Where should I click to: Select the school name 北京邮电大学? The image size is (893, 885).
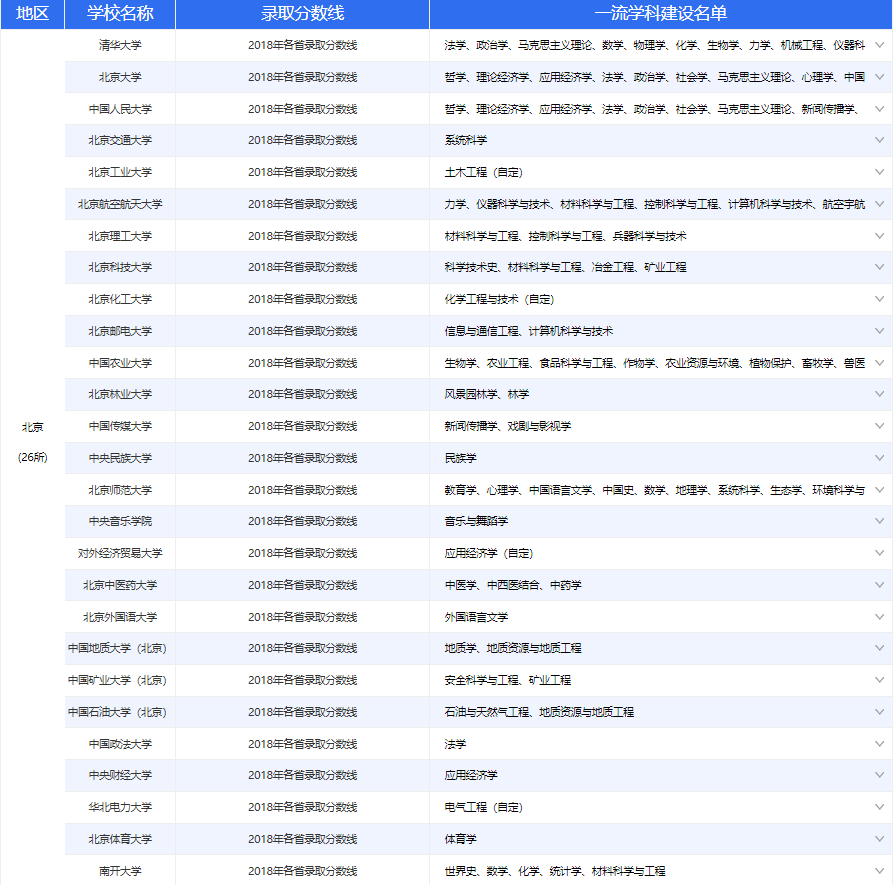coord(120,331)
